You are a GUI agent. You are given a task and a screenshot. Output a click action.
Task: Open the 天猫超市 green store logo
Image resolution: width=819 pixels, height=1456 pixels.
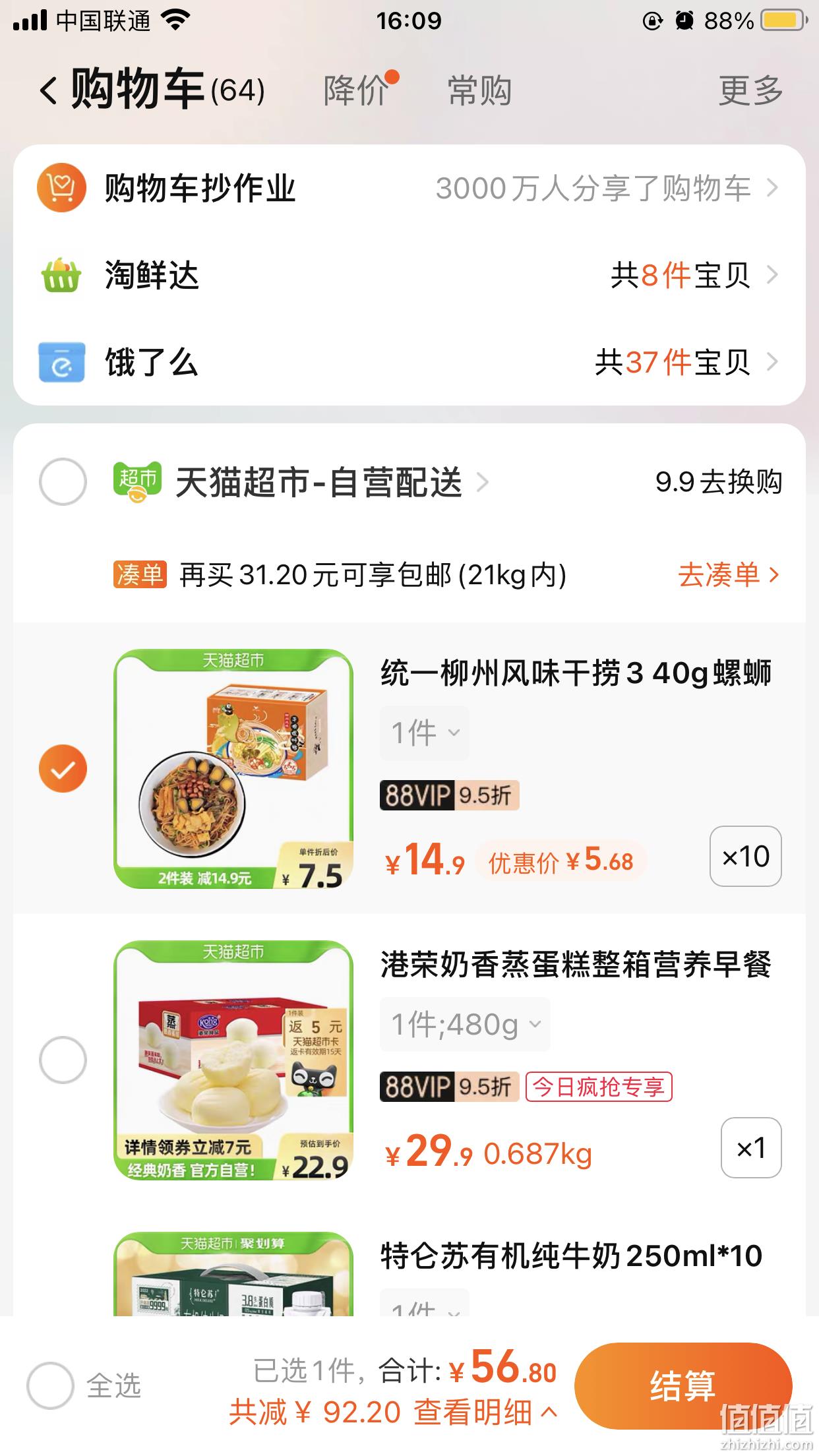point(137,482)
